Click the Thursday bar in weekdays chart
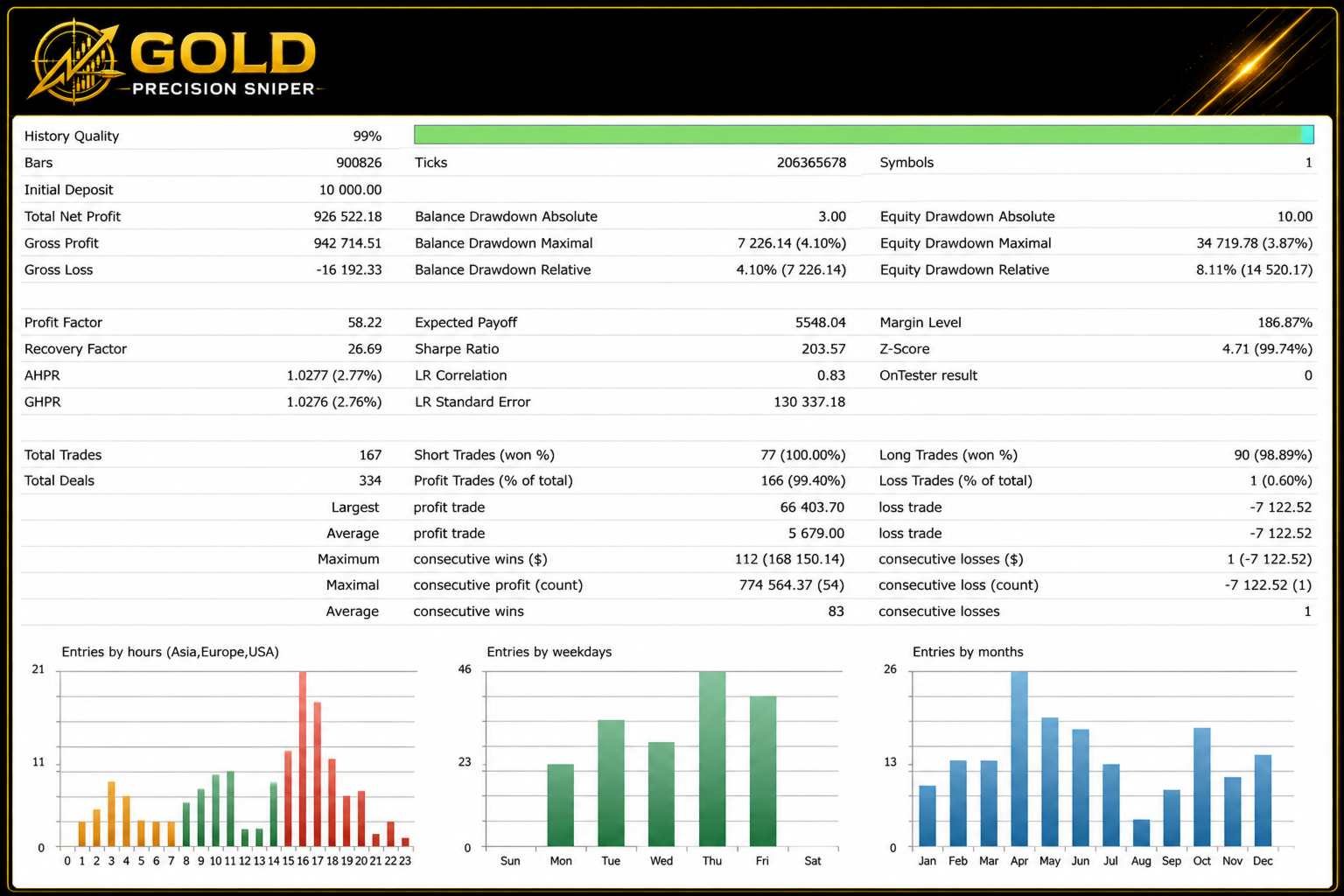1344x896 pixels. pos(712,759)
